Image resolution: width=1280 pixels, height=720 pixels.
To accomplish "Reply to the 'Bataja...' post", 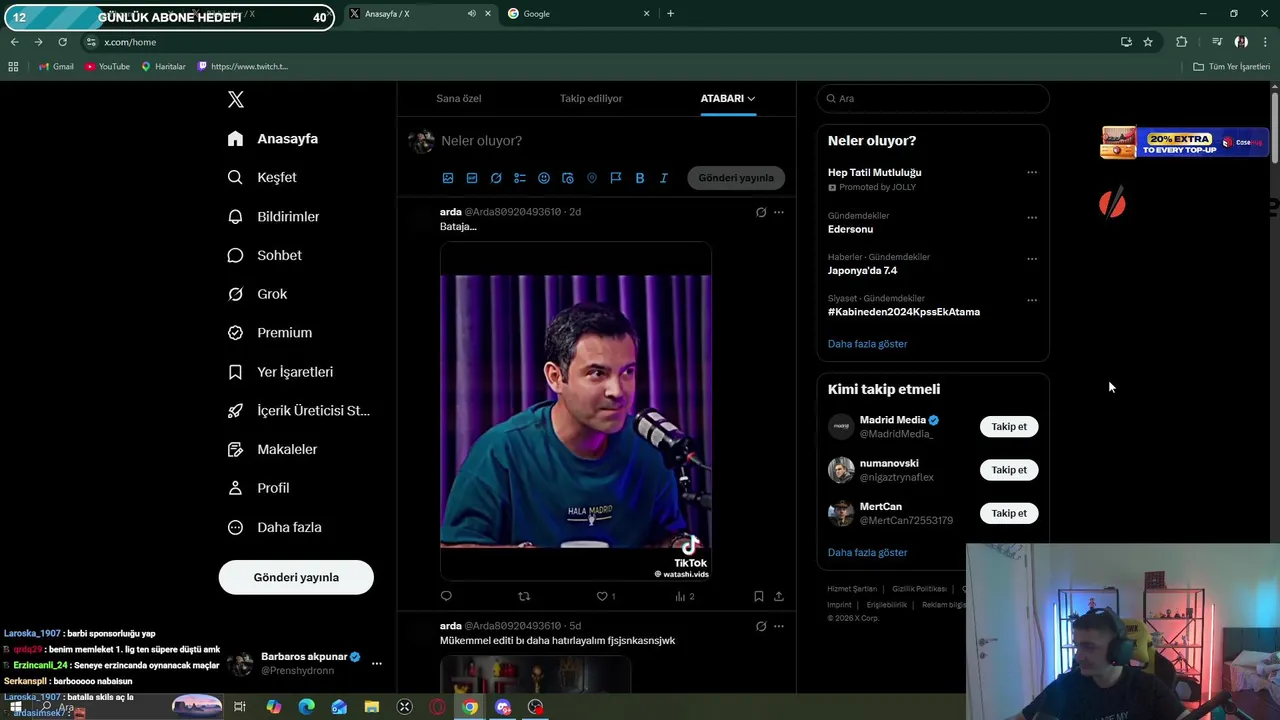I will [x=446, y=596].
